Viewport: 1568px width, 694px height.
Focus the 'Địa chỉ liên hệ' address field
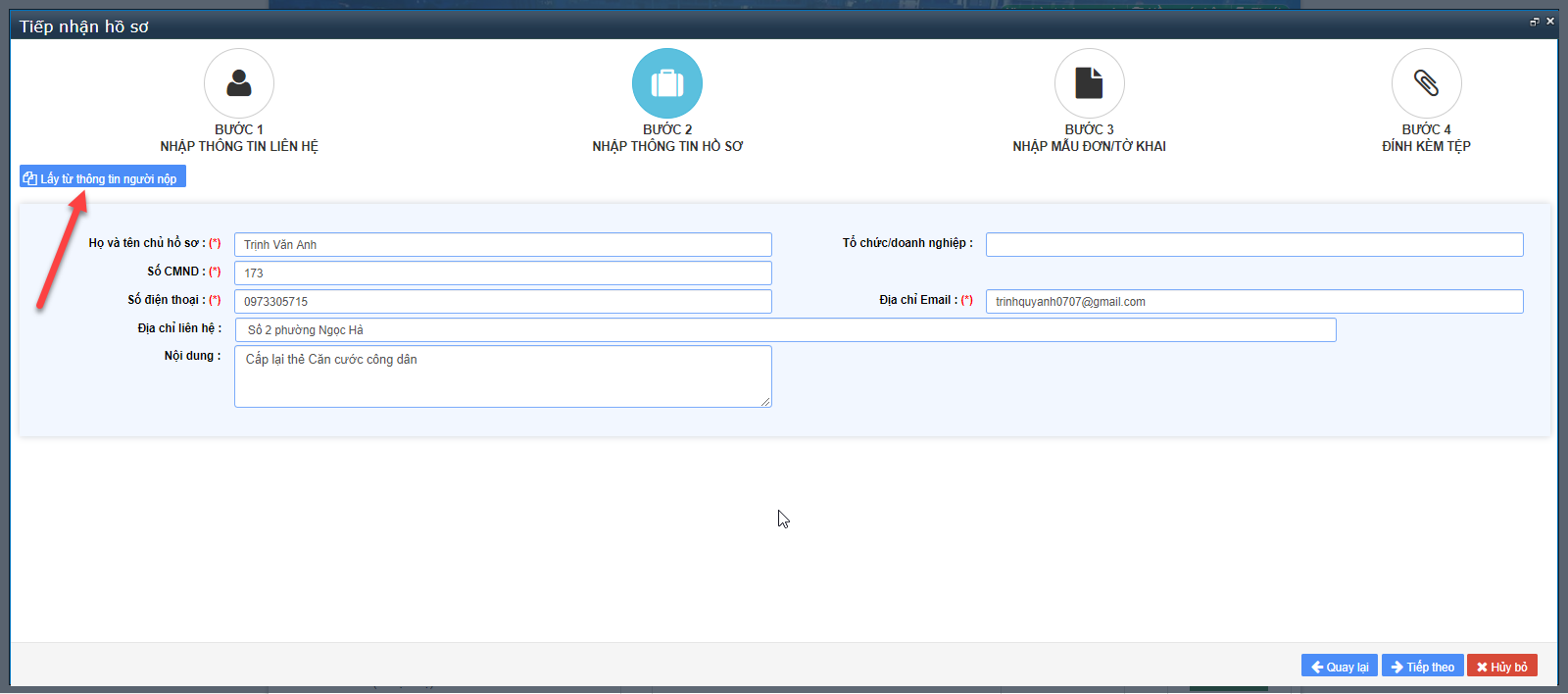click(x=785, y=330)
